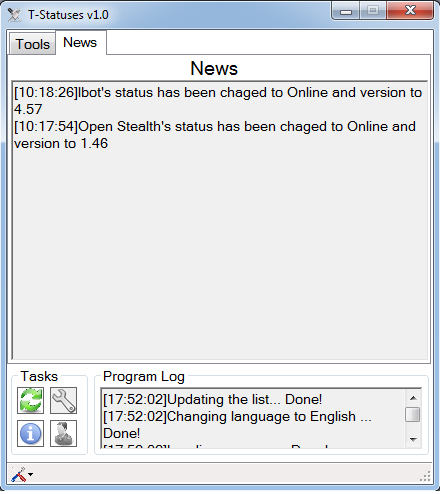Viewport: 440px width, 494px height.
Task: Click the Program Log scroll up arrow
Action: pyautogui.click(x=413, y=398)
